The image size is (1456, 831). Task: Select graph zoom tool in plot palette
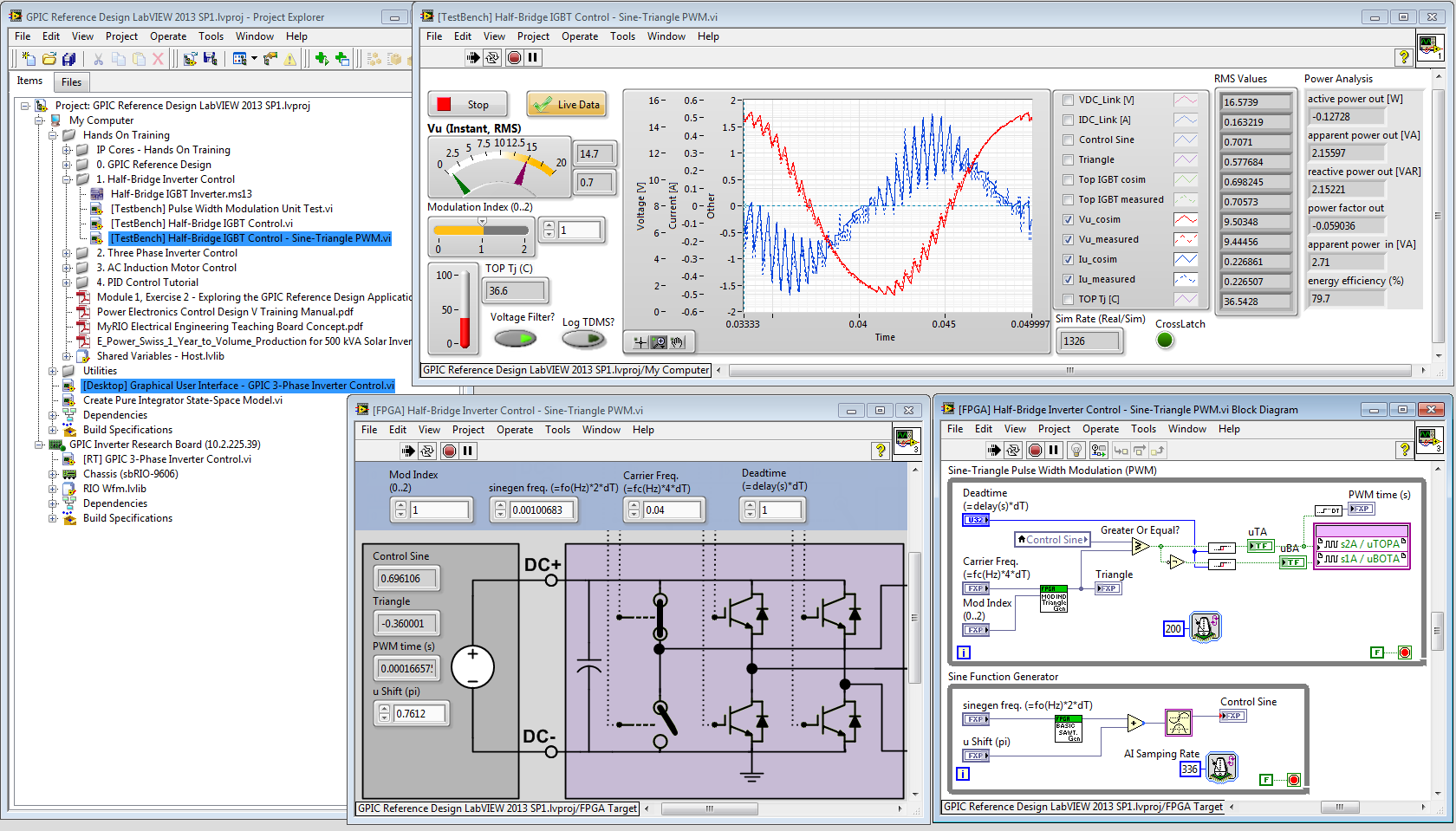(659, 342)
